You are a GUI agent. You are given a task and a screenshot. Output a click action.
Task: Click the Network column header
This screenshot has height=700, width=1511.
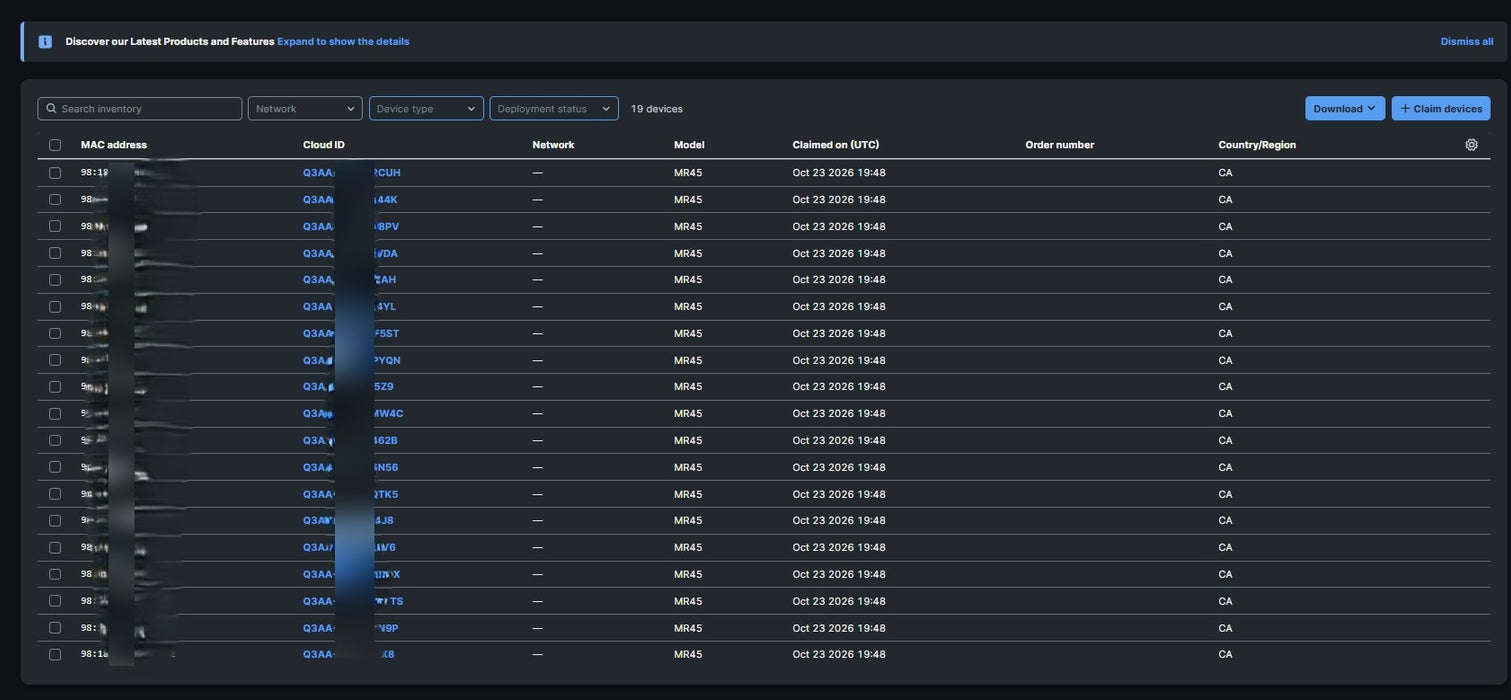click(553, 145)
